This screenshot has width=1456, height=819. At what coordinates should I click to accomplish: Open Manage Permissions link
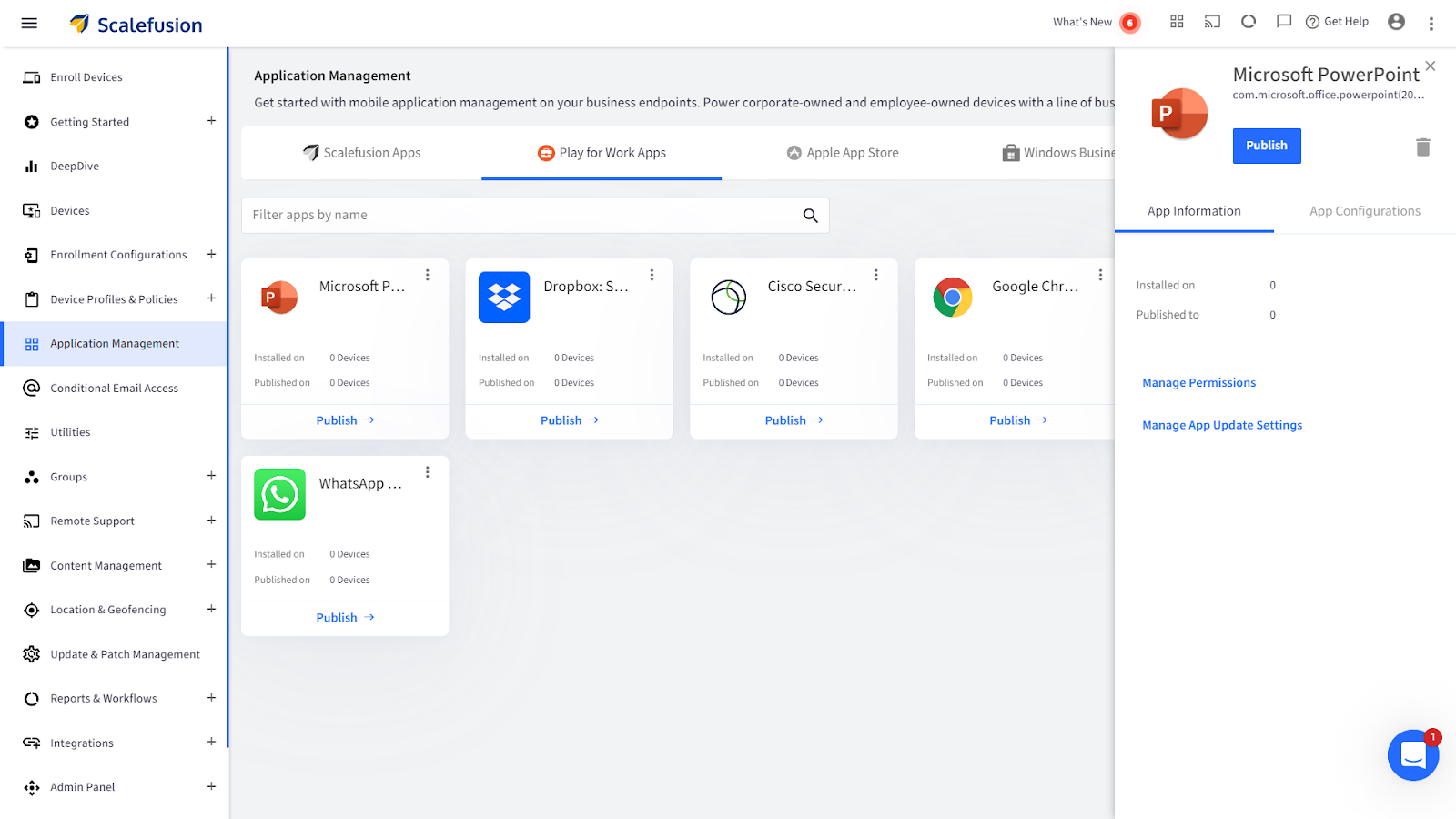coord(1198,382)
